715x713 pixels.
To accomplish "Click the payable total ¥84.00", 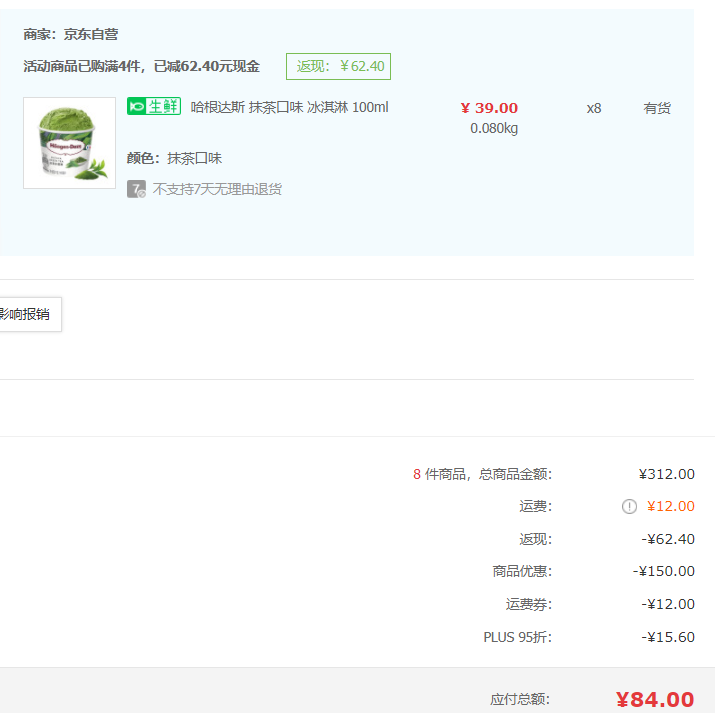I will [655, 699].
